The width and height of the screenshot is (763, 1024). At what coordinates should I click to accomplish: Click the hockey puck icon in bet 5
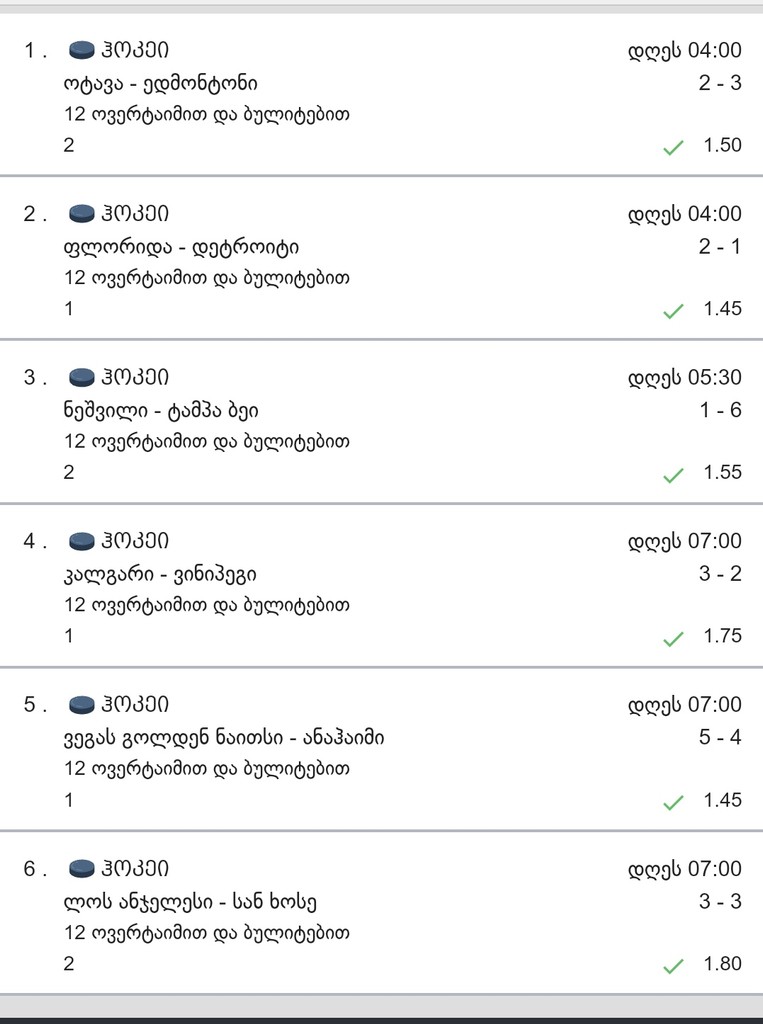[82, 704]
